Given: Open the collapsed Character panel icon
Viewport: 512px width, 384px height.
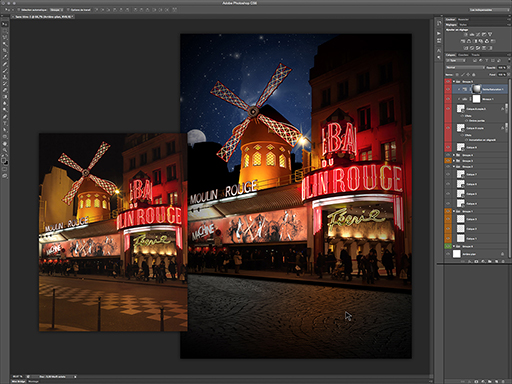Looking at the screenshot, I should pos(439,51).
